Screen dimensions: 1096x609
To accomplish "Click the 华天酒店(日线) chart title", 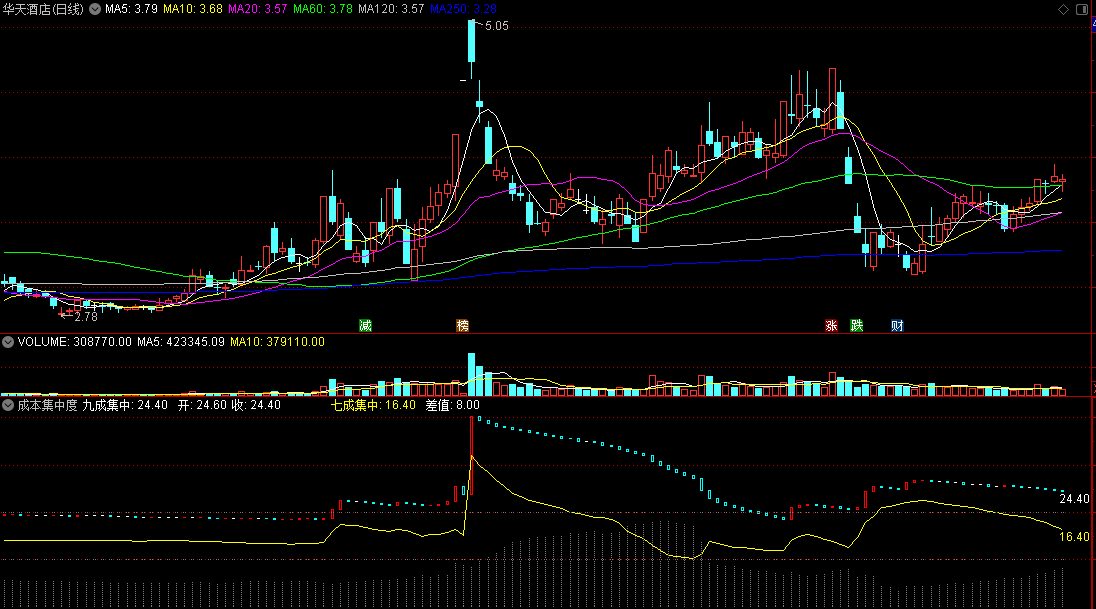I will (x=43, y=9).
